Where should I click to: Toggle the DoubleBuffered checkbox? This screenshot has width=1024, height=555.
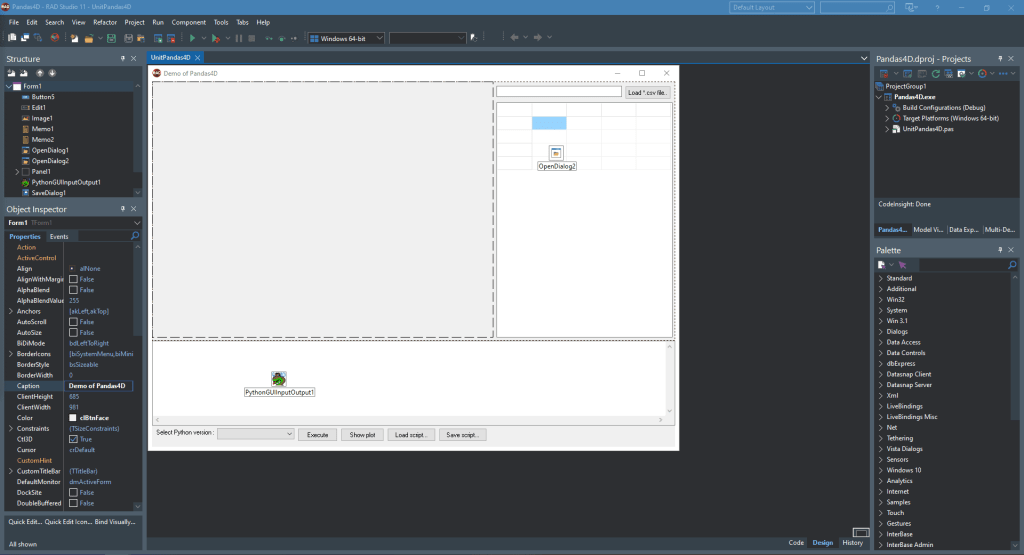pos(73,503)
